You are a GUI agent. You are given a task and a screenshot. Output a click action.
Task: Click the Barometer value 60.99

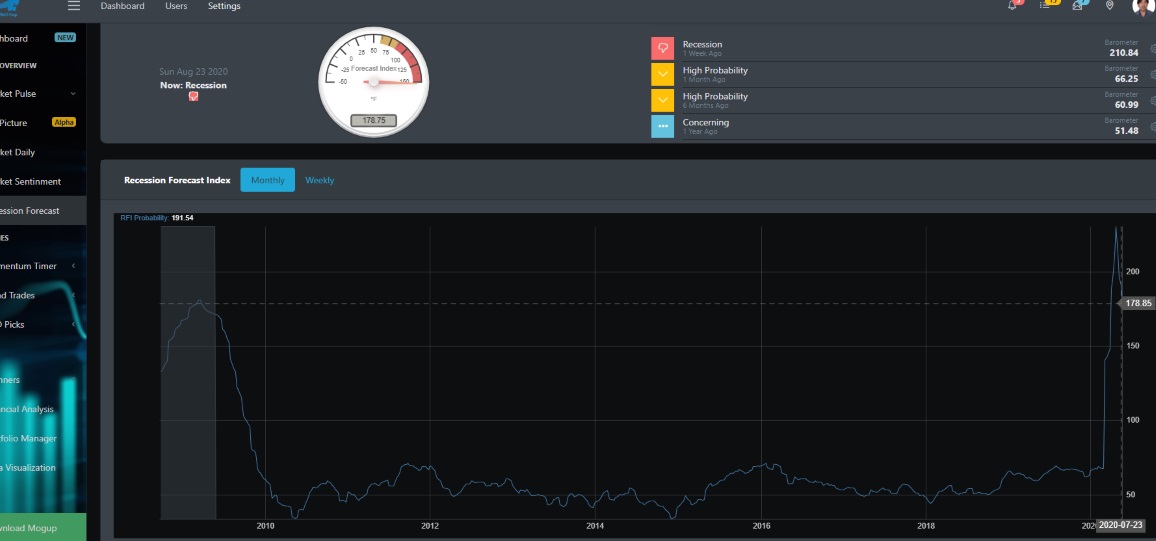1127,105
